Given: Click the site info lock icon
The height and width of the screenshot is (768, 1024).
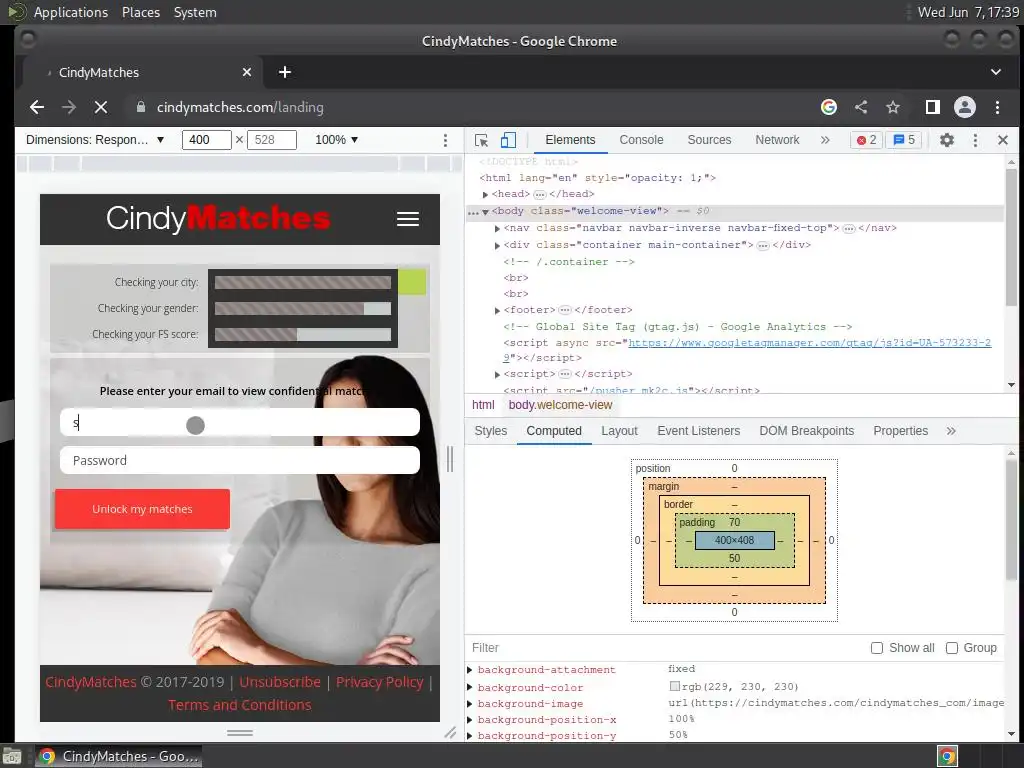Looking at the screenshot, I should point(140,107).
